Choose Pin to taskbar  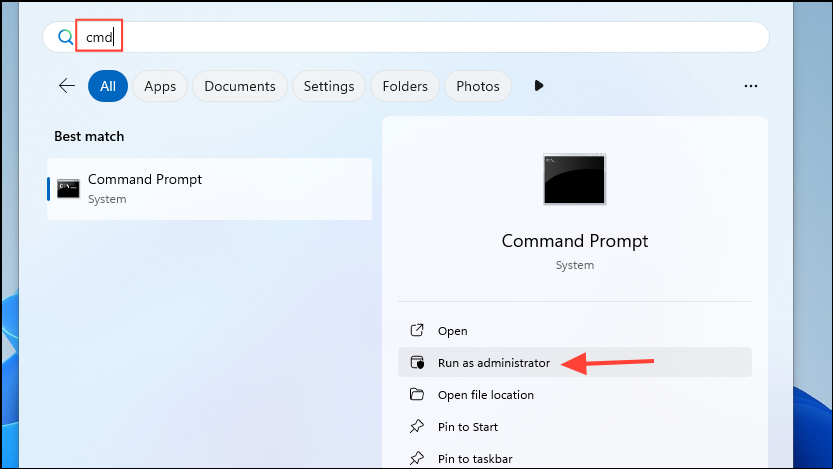(x=575, y=458)
